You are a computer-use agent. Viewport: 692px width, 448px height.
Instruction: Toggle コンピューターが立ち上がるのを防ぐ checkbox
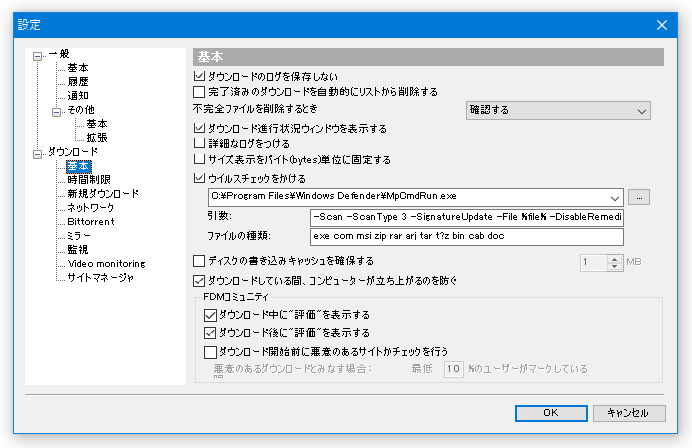199,280
